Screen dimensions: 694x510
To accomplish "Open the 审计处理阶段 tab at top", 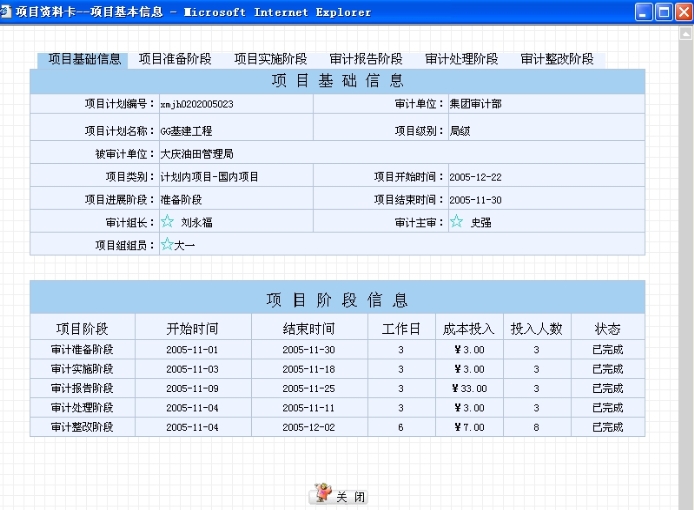I will pyautogui.click(x=461, y=59).
